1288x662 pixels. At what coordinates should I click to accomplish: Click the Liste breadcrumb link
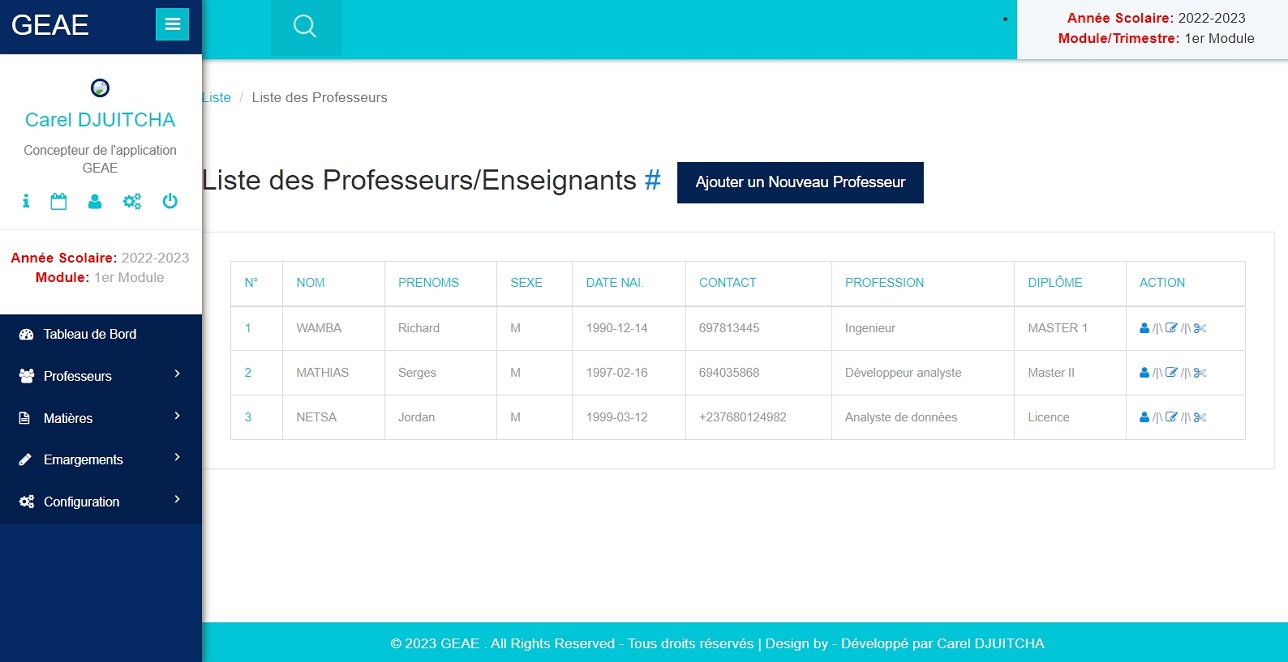pyautogui.click(x=217, y=98)
